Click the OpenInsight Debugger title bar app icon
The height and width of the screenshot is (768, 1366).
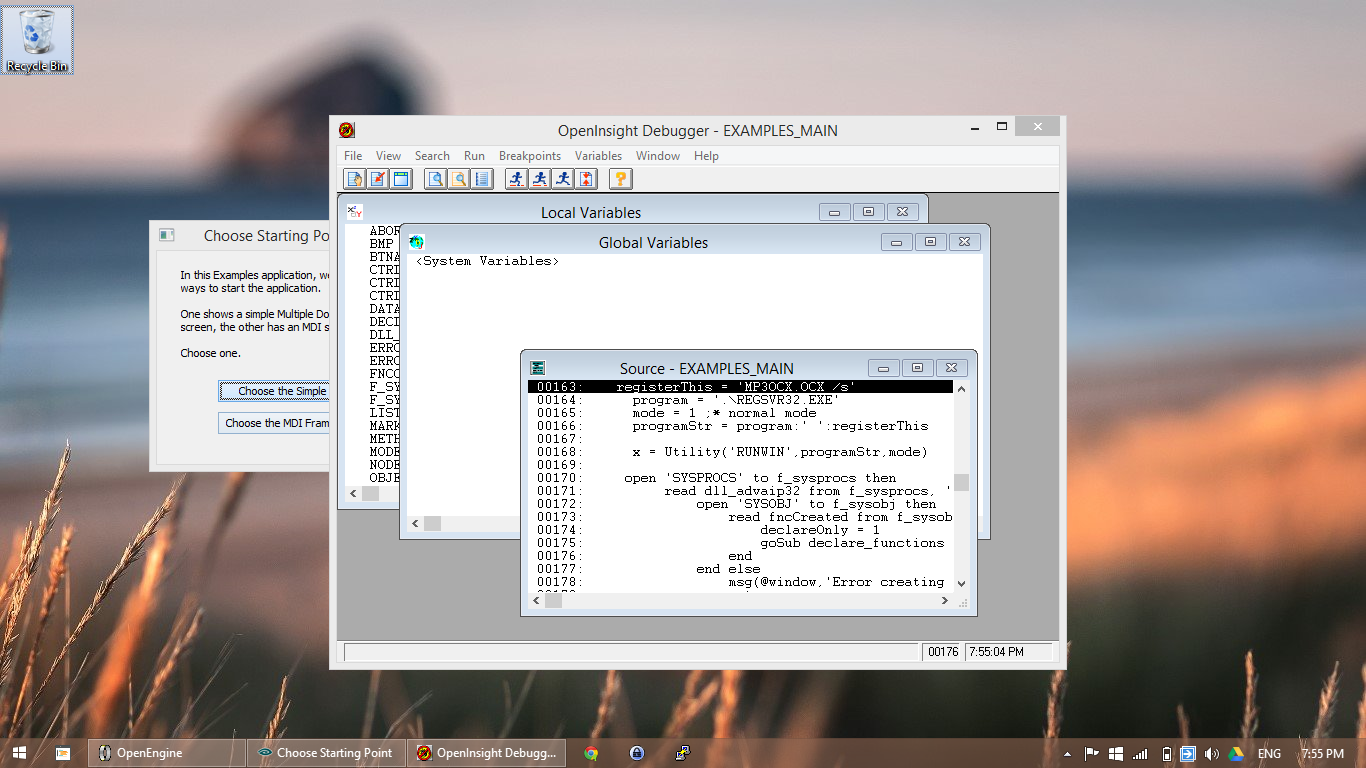pos(346,130)
